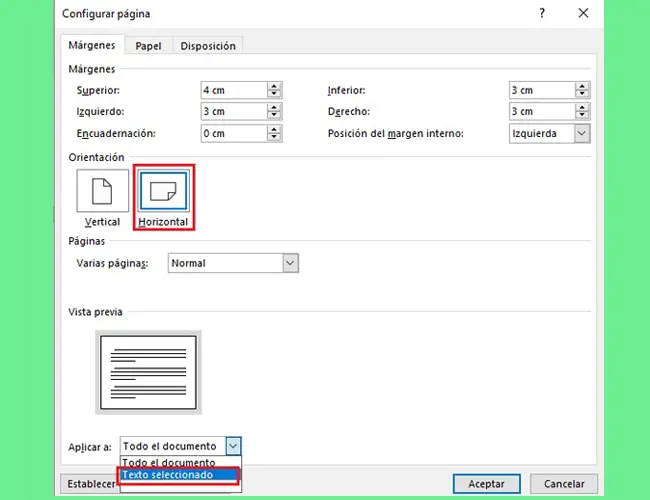Switch to the Márgenes tab
Image resolution: width=650 pixels, height=500 pixels.
92,45
